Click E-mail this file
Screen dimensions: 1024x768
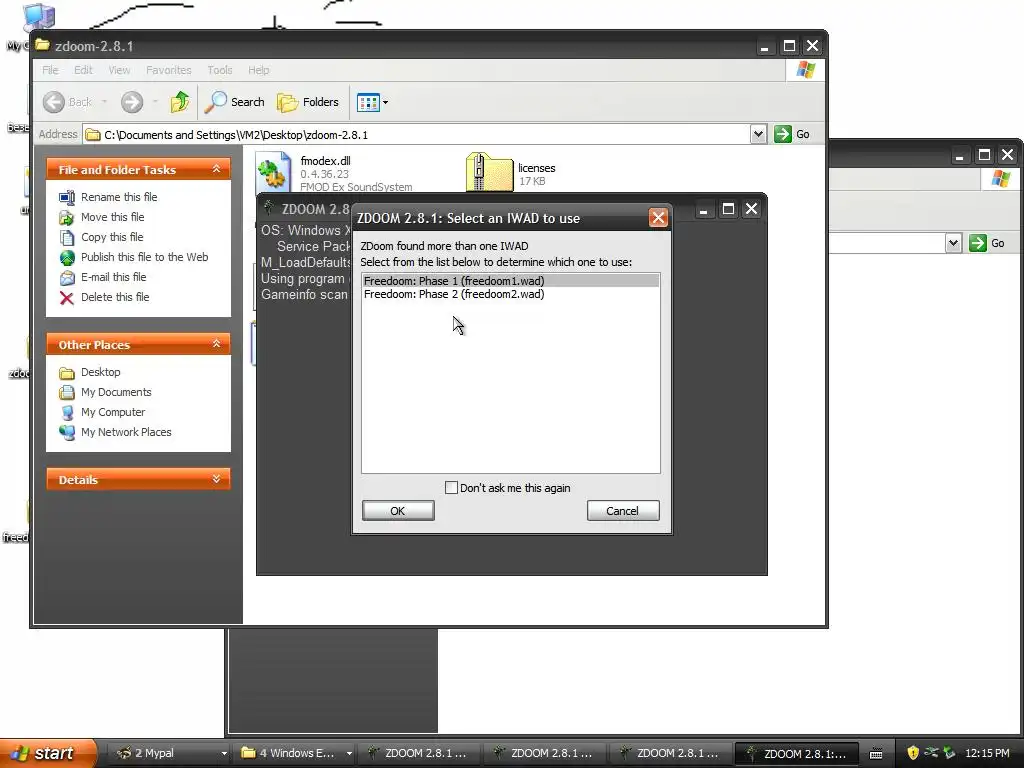113,277
